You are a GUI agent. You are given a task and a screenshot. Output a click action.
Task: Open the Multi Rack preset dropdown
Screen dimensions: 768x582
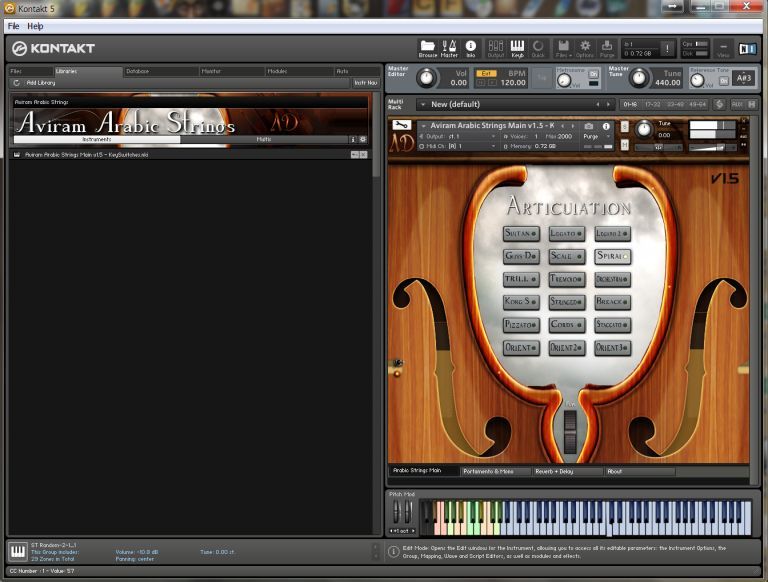tap(423, 104)
